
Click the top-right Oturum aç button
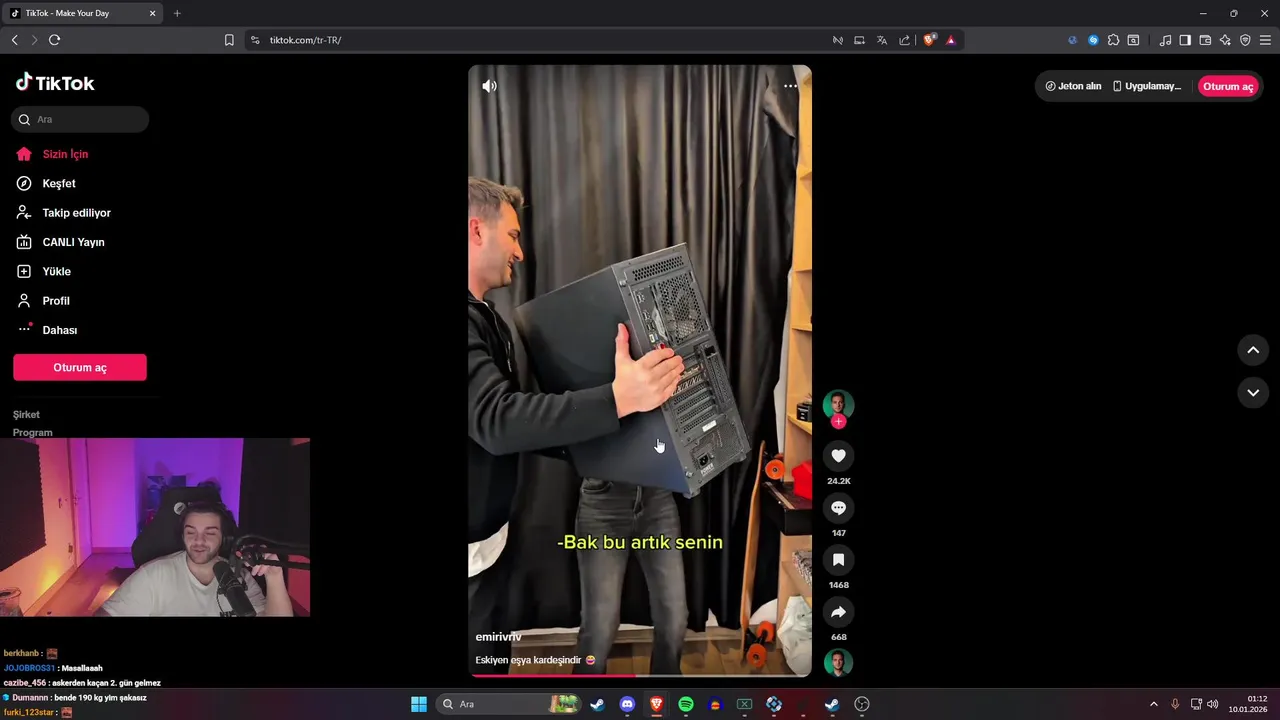point(1228,86)
